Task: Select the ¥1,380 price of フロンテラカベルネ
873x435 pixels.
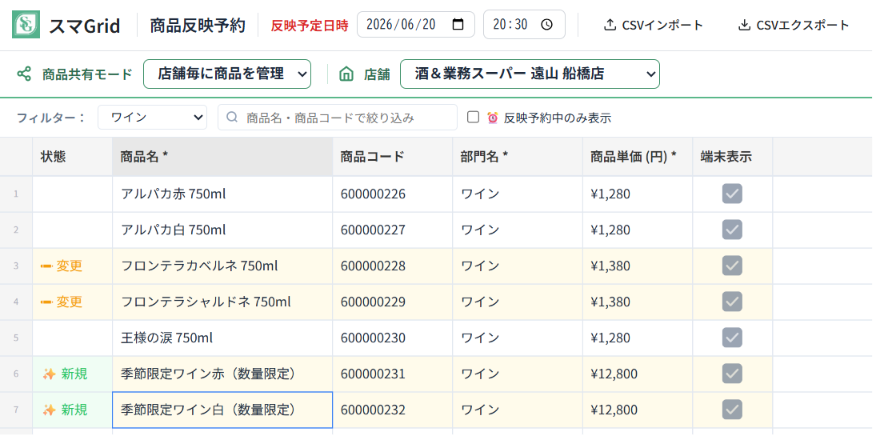Action: 637,266
